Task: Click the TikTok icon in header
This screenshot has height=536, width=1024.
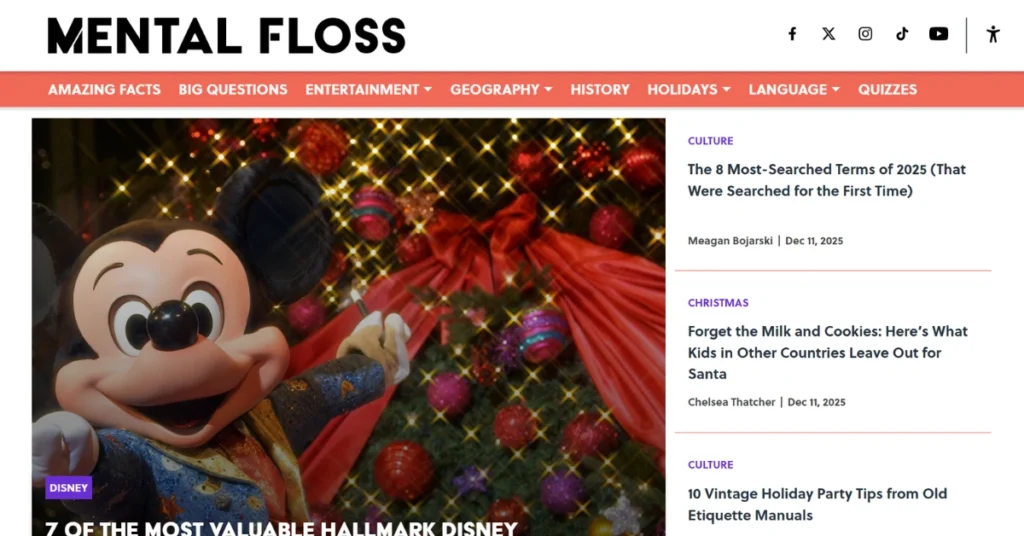Action: (902, 34)
